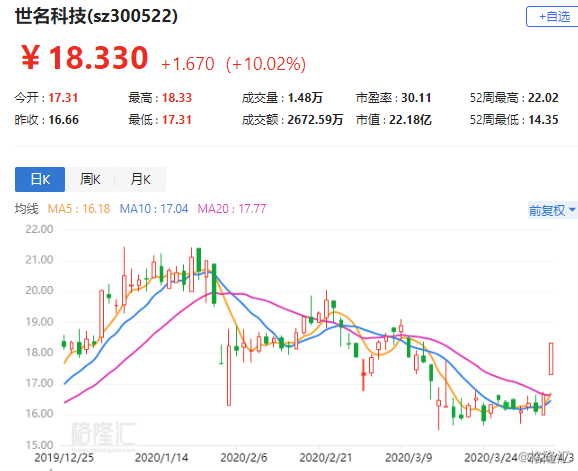Click the 最低 value 17.31

click(177, 120)
